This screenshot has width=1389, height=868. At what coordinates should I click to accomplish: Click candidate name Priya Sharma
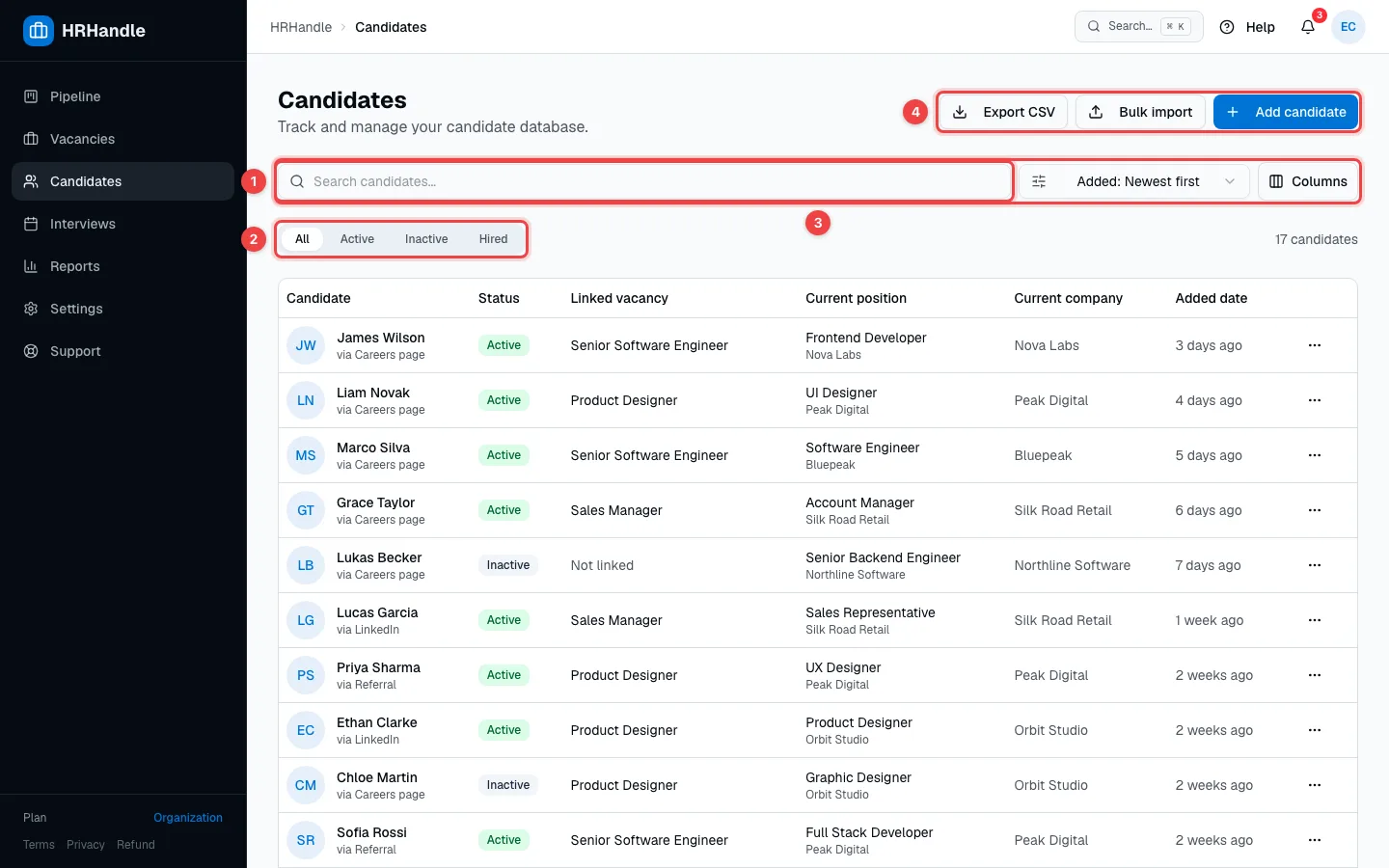378,667
